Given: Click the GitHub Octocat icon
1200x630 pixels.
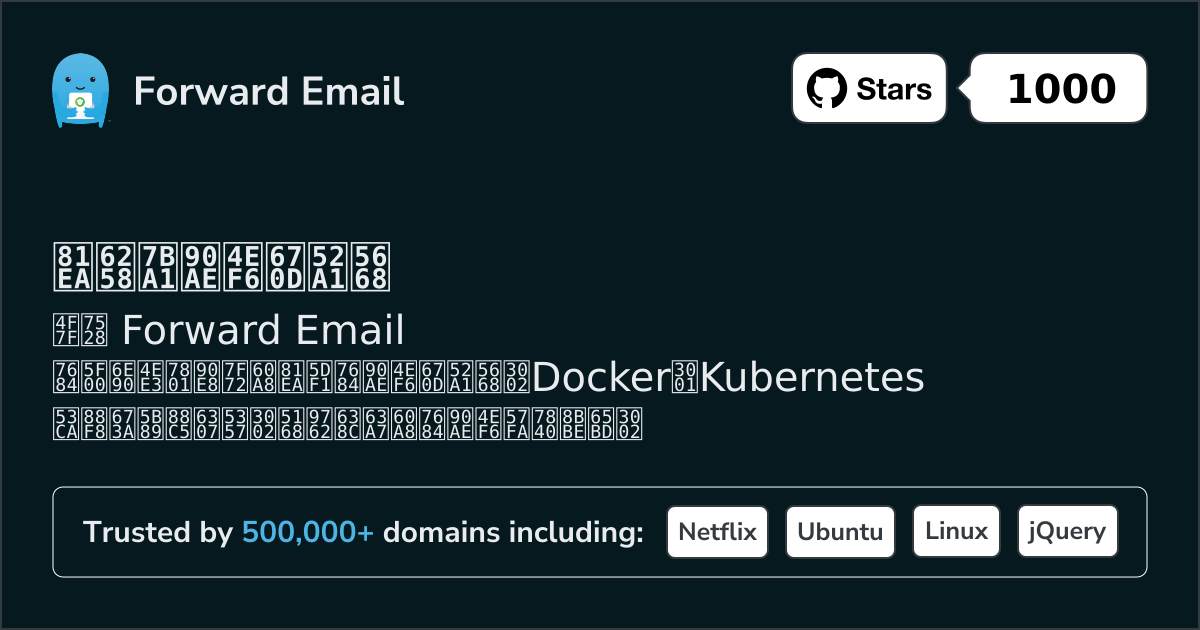Looking at the screenshot, I should coord(826,89).
